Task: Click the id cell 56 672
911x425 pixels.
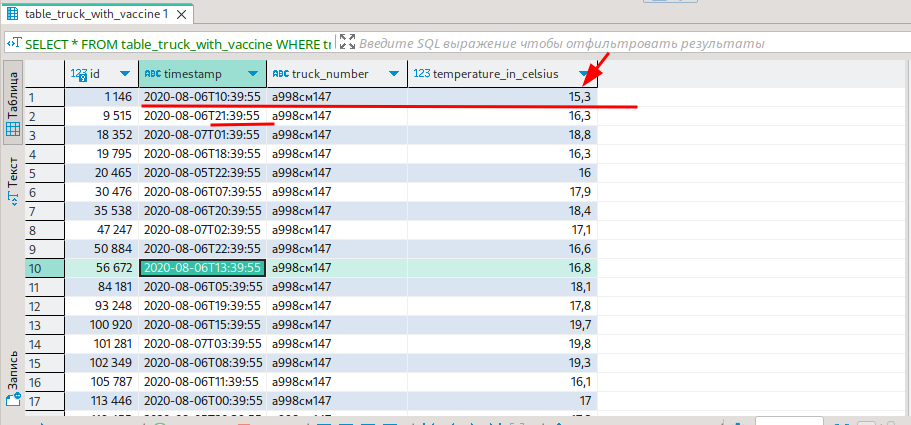Action: click(102, 268)
